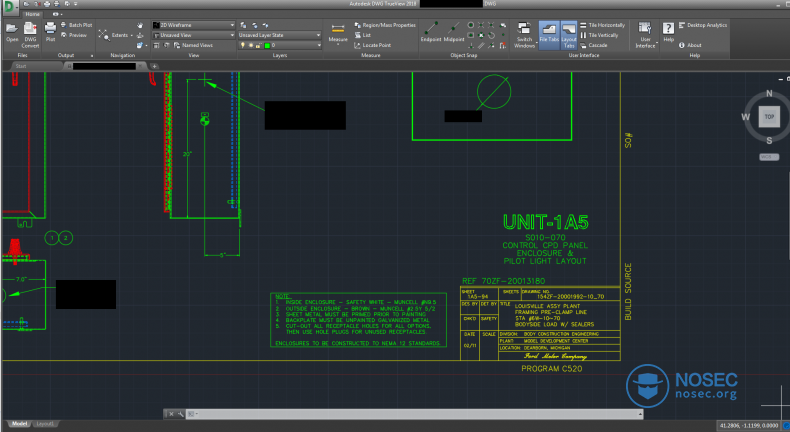Click the Switch Windows icon
This screenshot has width=790, height=432.
pos(524,28)
